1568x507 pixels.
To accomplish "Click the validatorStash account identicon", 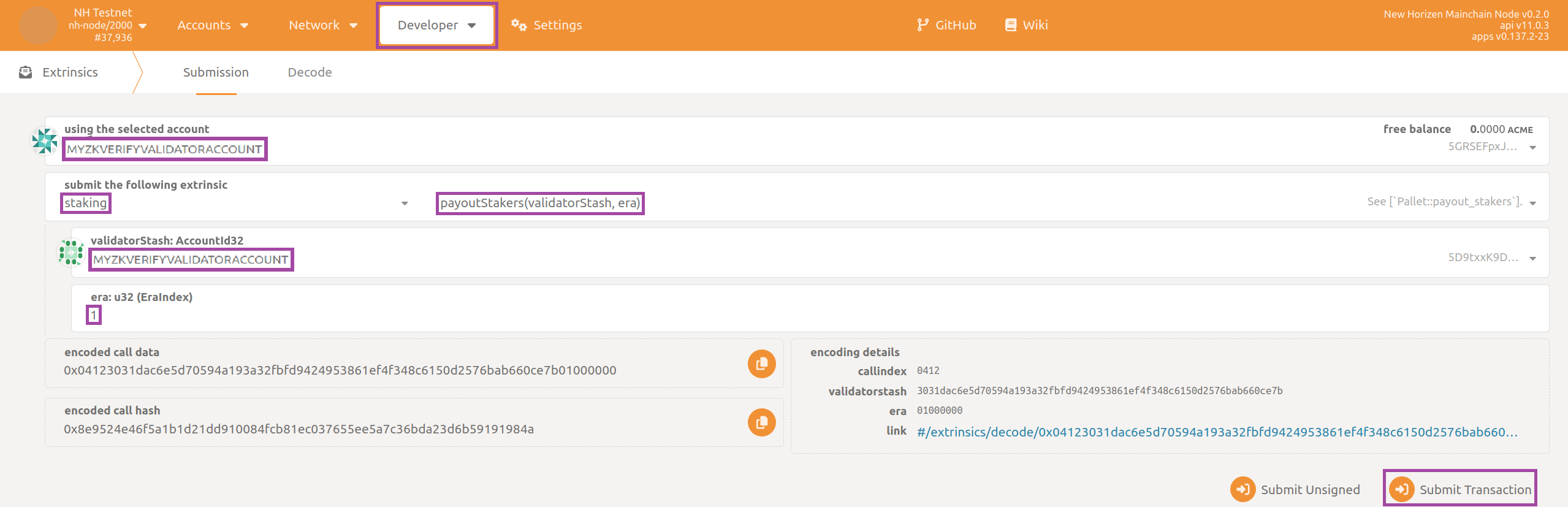I will click(x=71, y=253).
